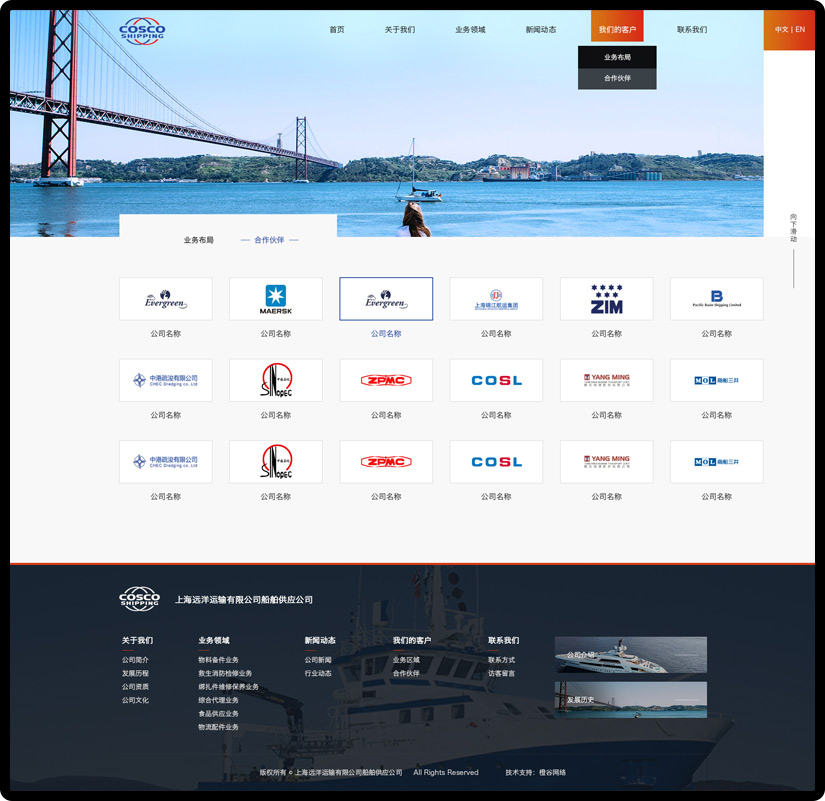Select the 上海锦江航运集团 partner logo
Viewport: 825px width, 801px height.
[x=496, y=299]
